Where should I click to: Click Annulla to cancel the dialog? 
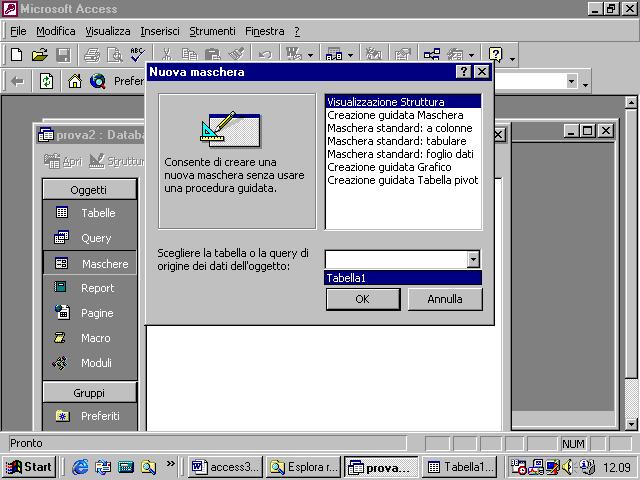tap(445, 299)
